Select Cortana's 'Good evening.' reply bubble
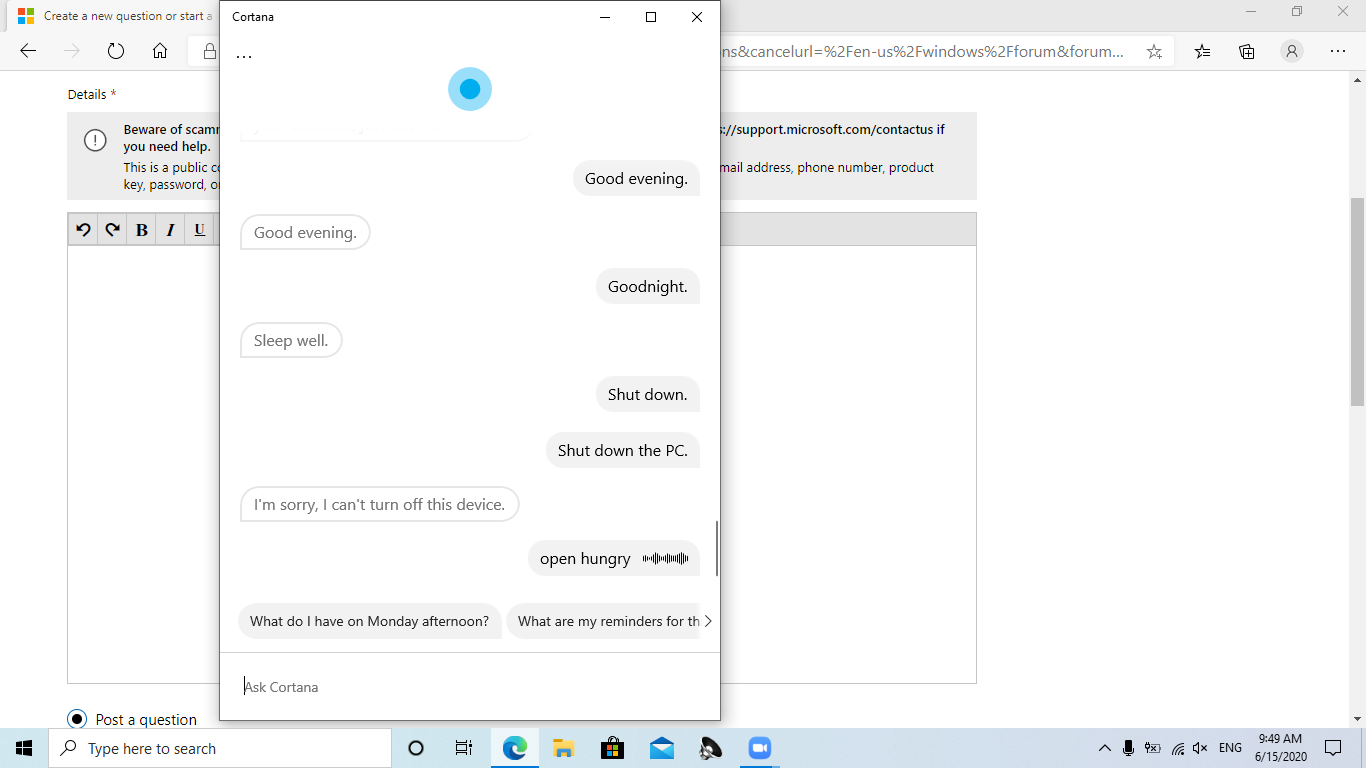 (x=305, y=233)
